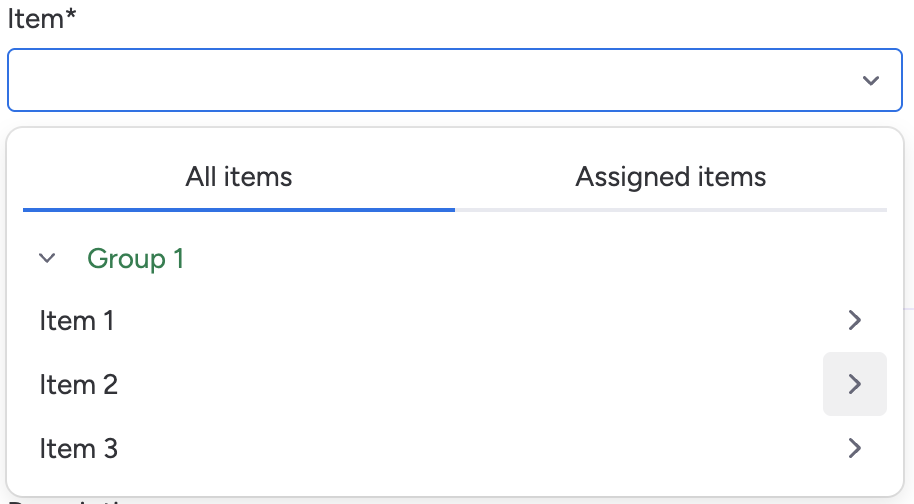Click the highlighted arrow beside Item 2
The width and height of the screenshot is (914, 504).
[x=854, y=384]
